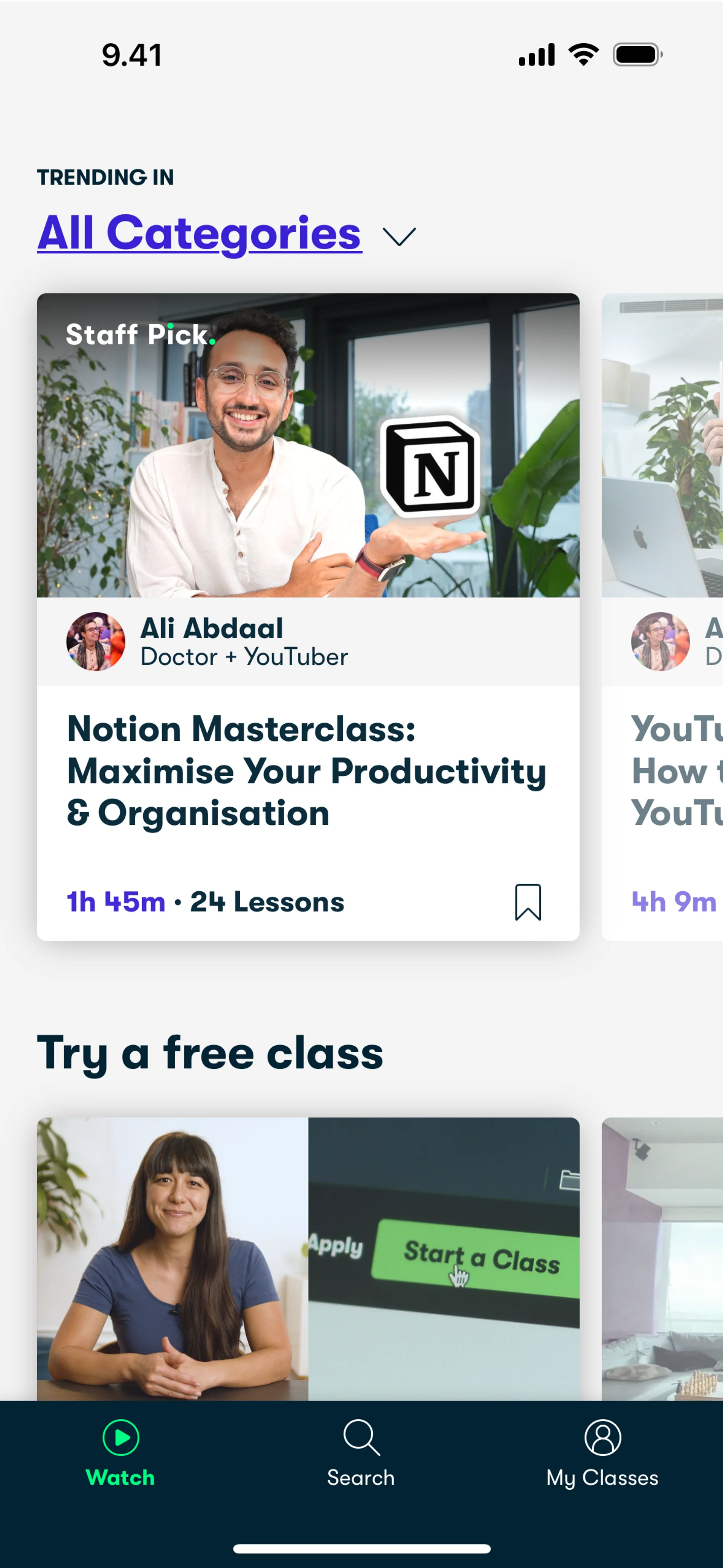The width and height of the screenshot is (723, 1568).
Task: Select the Watch tab label
Action: click(x=120, y=1477)
